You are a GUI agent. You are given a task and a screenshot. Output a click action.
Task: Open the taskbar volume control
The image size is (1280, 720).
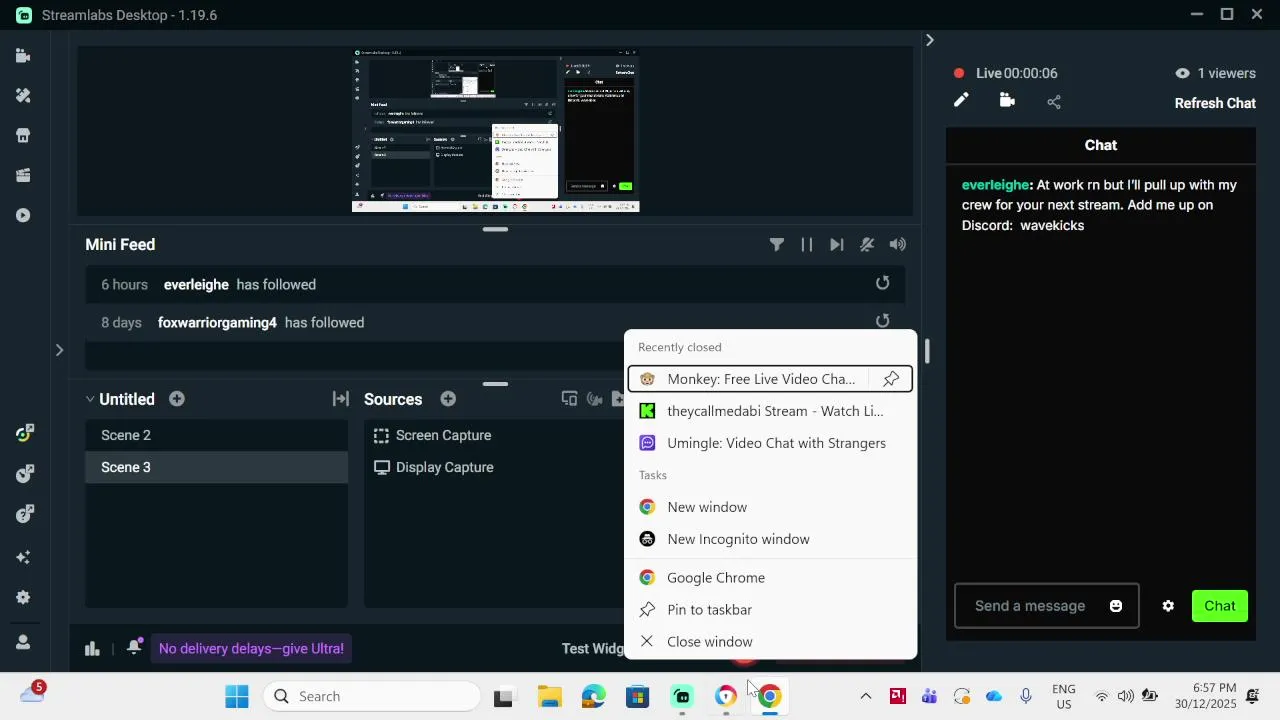pyautogui.click(x=1126, y=697)
